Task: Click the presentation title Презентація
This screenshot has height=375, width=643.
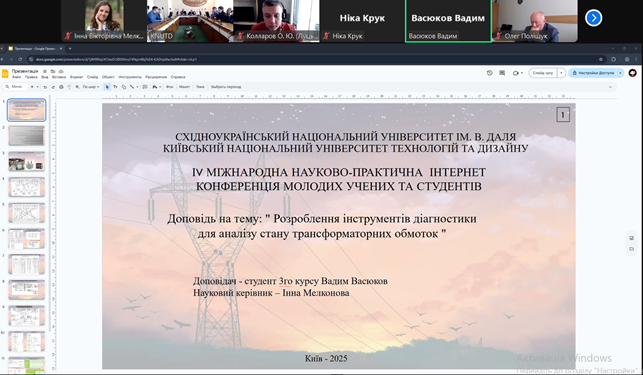Action: pyautogui.click(x=25, y=71)
